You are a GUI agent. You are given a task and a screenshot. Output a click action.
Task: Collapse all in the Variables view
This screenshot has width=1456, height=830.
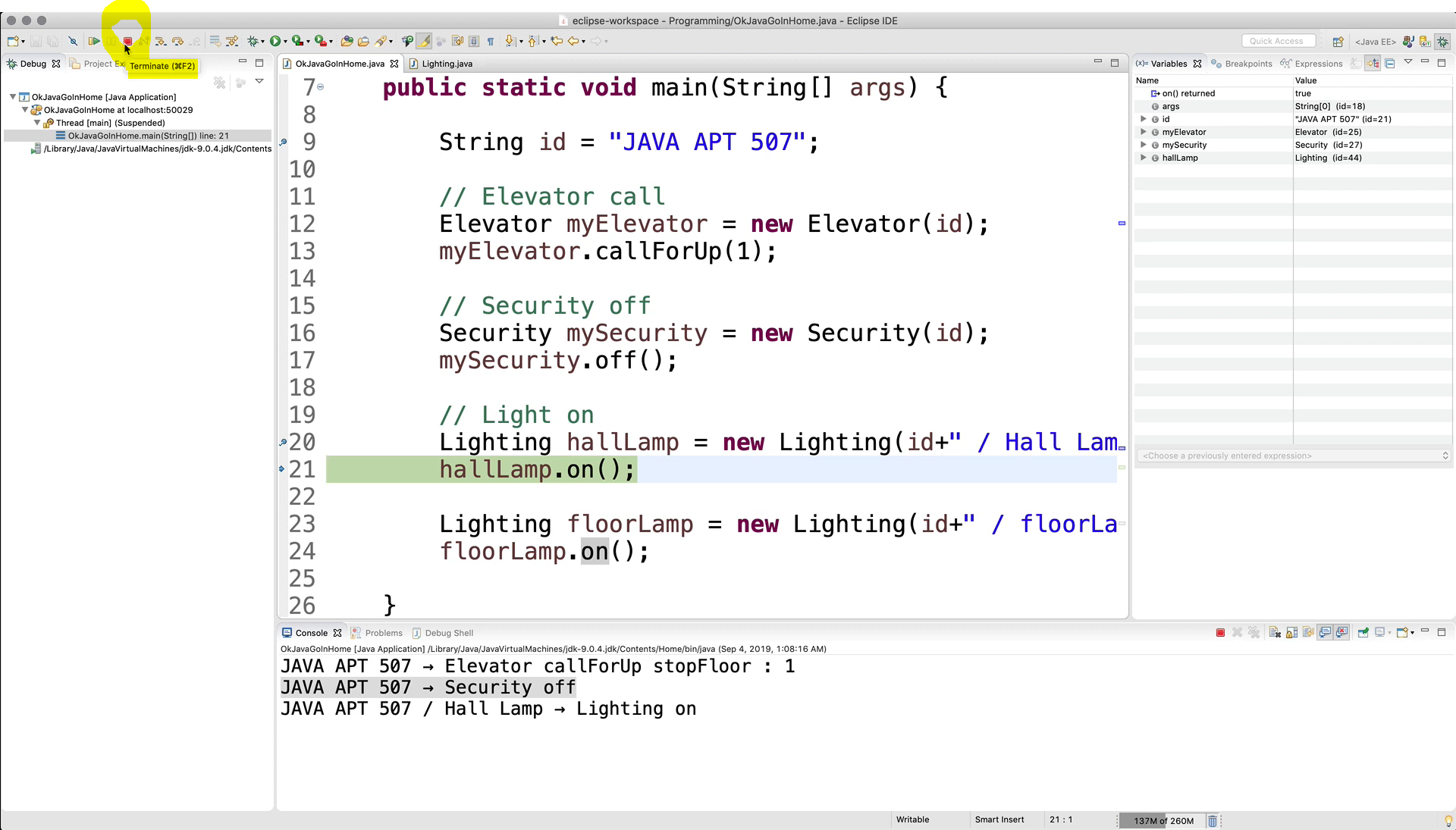[x=1390, y=64]
